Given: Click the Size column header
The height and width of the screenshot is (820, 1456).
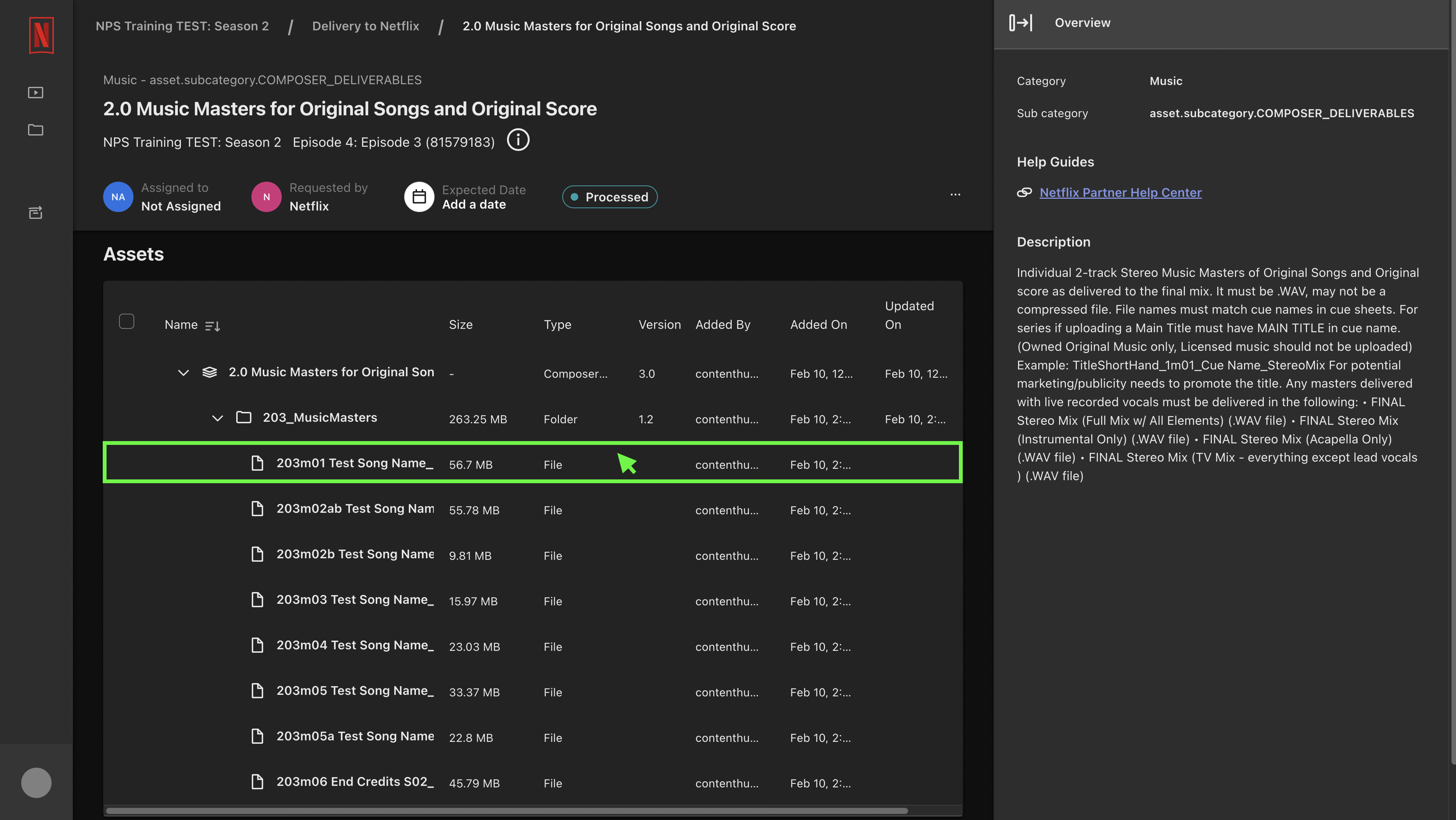Looking at the screenshot, I should [x=461, y=325].
